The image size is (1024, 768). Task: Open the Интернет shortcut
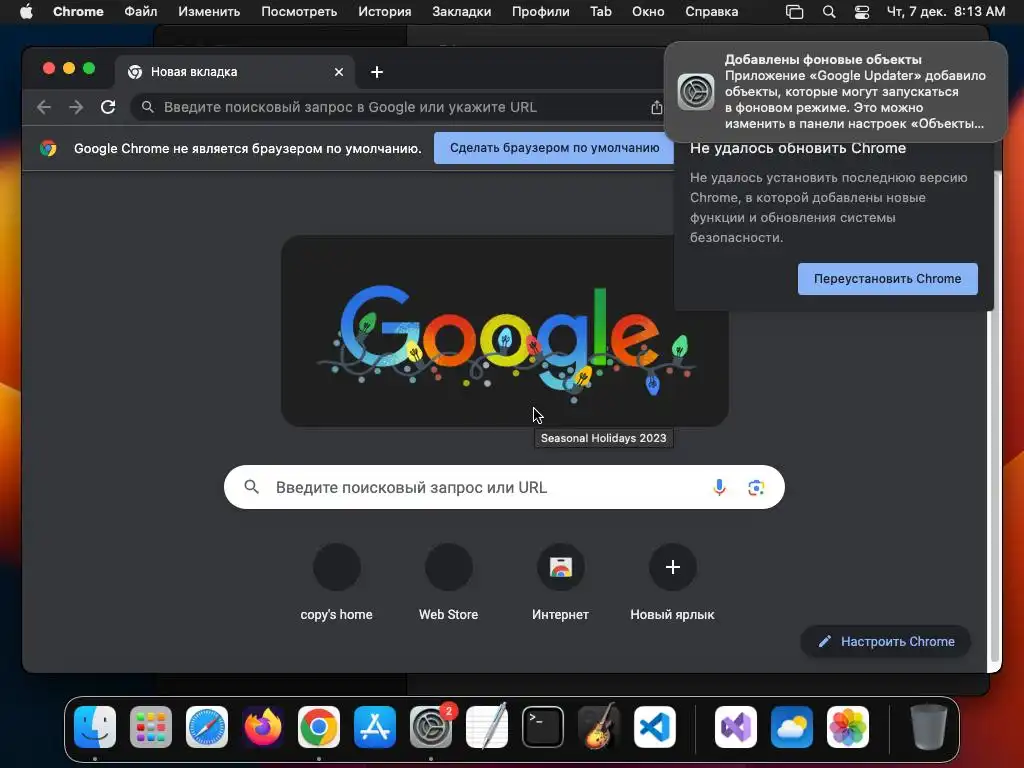click(x=560, y=582)
